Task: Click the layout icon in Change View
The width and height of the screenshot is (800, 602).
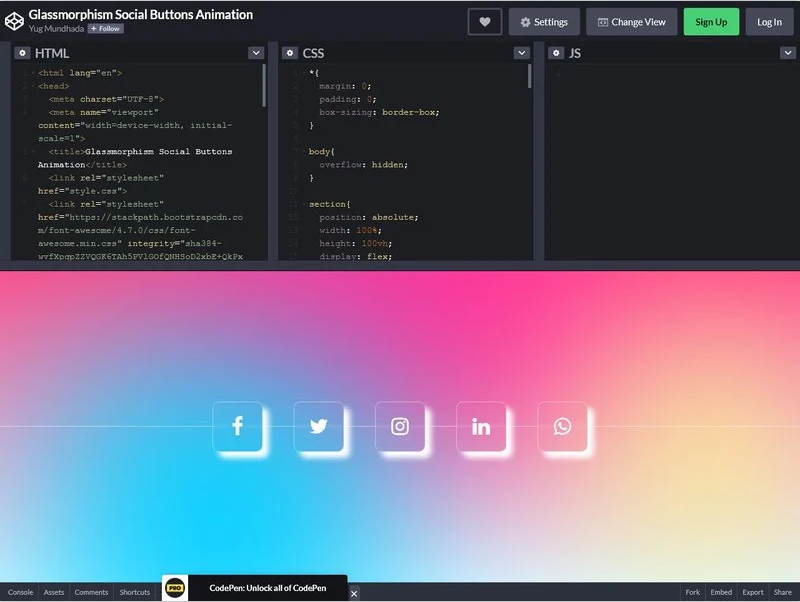Action: (603, 22)
